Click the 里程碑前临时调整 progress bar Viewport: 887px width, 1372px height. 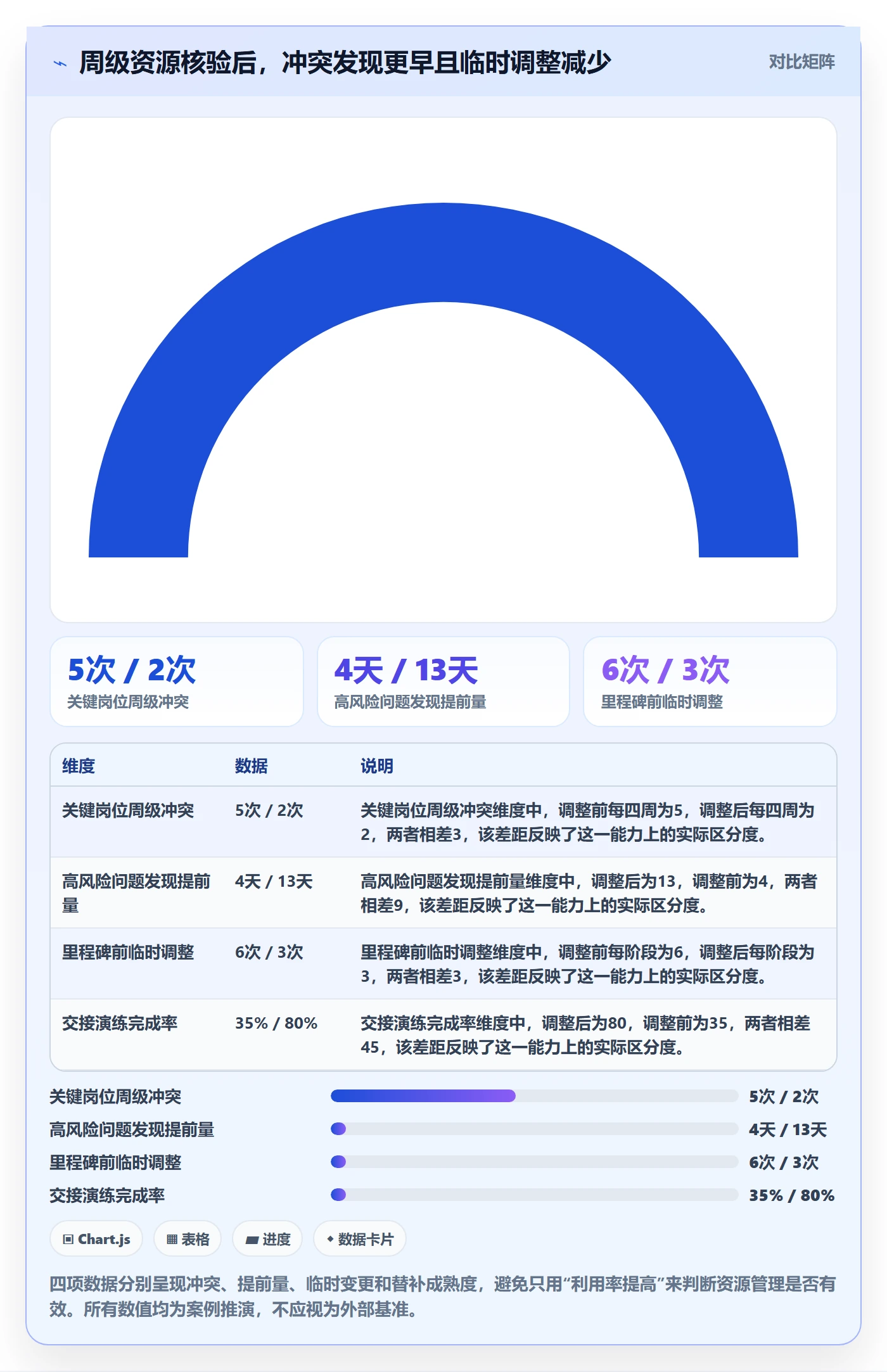click(x=534, y=1162)
